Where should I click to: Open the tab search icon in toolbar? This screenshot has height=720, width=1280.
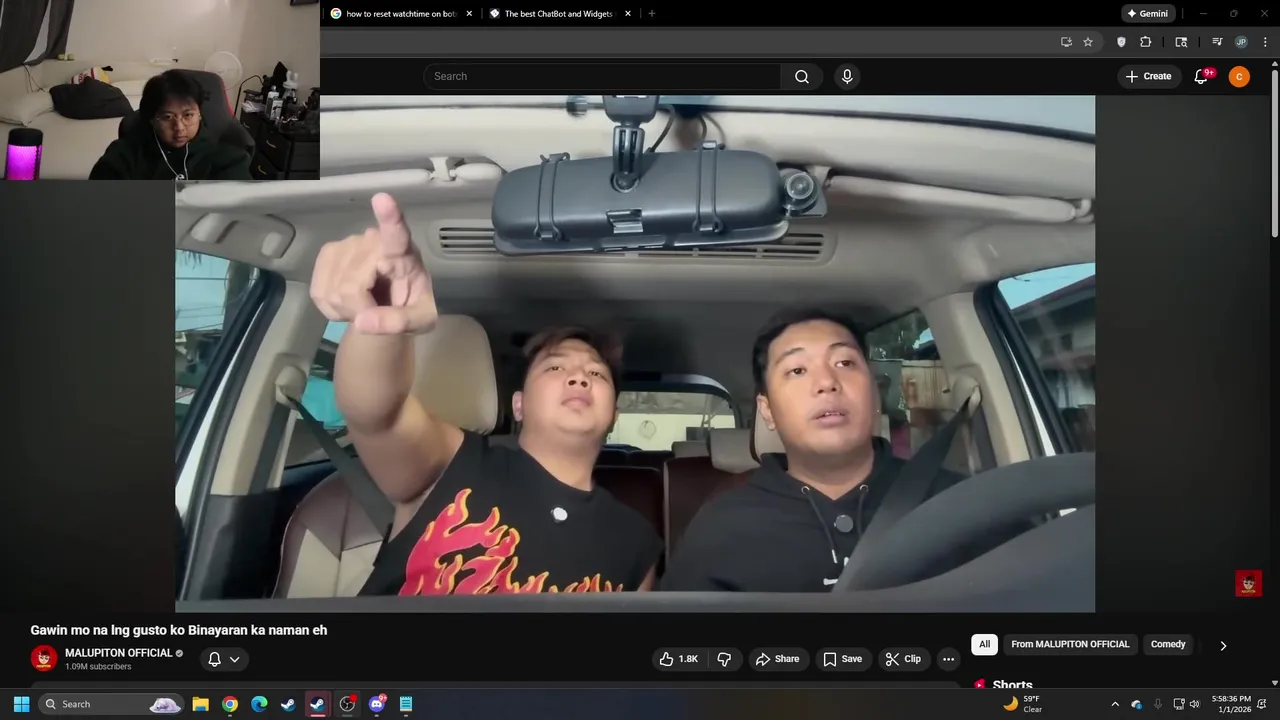pyautogui.click(x=1181, y=42)
